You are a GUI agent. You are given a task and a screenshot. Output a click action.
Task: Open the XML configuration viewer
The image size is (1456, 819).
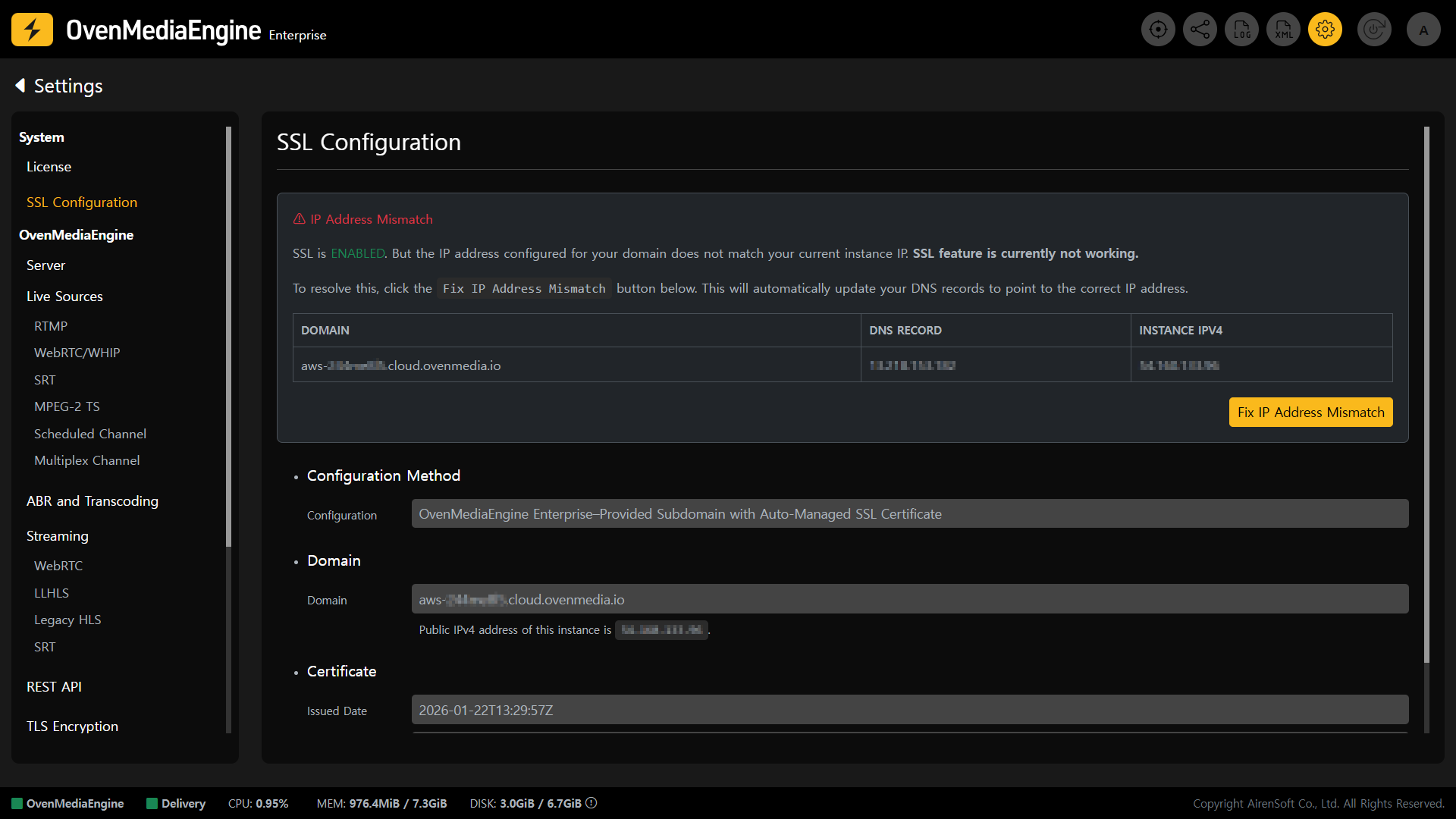(x=1283, y=30)
